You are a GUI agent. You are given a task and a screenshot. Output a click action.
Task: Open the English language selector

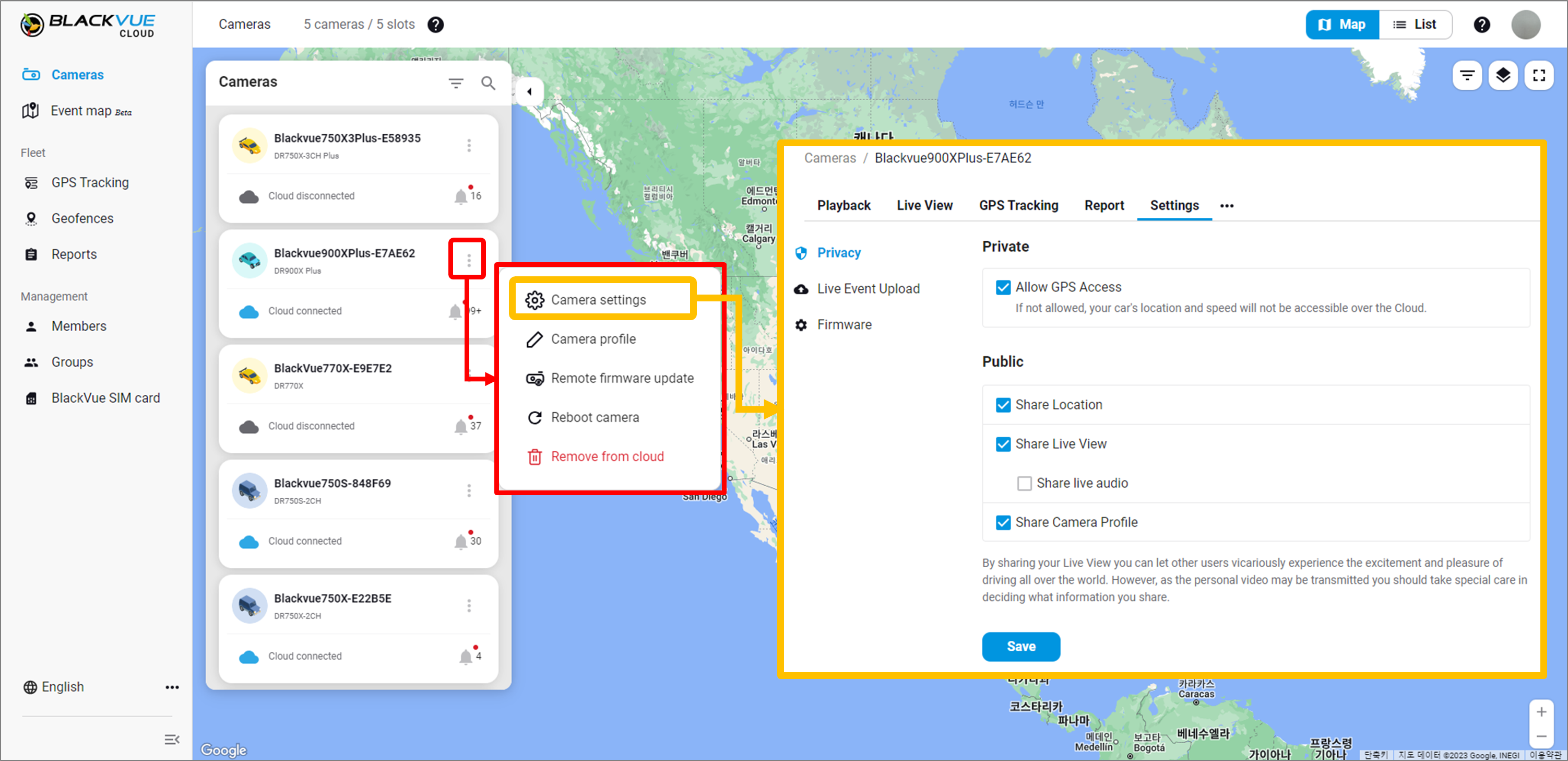[x=54, y=687]
